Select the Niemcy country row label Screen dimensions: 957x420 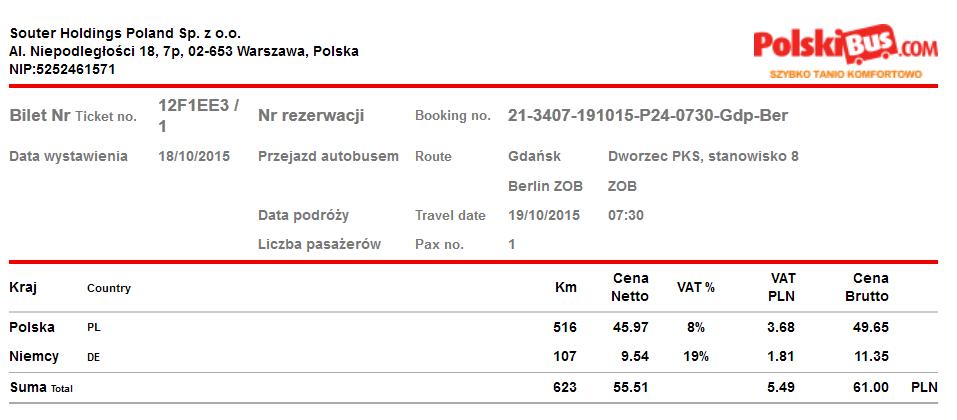[34, 356]
